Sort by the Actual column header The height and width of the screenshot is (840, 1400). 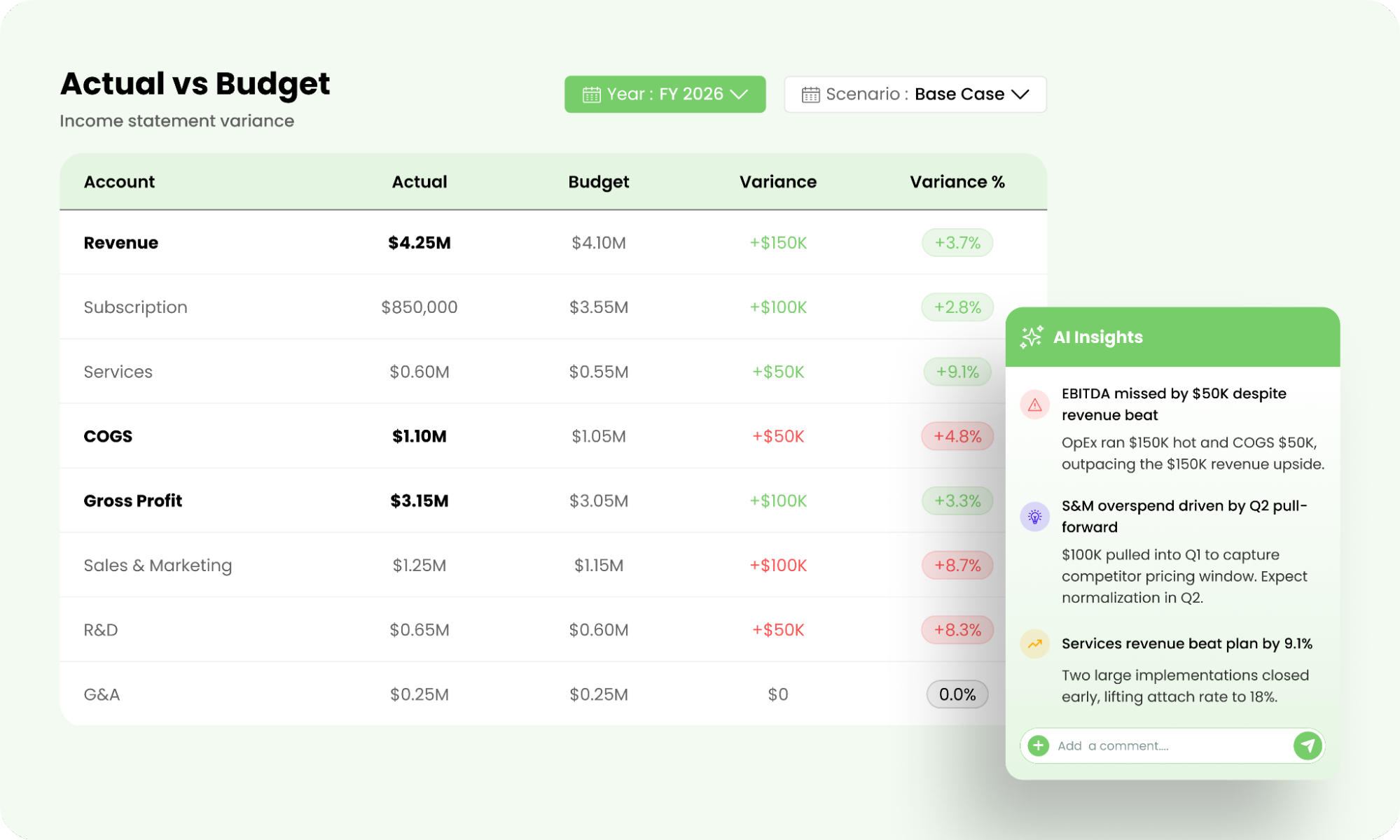(x=419, y=182)
